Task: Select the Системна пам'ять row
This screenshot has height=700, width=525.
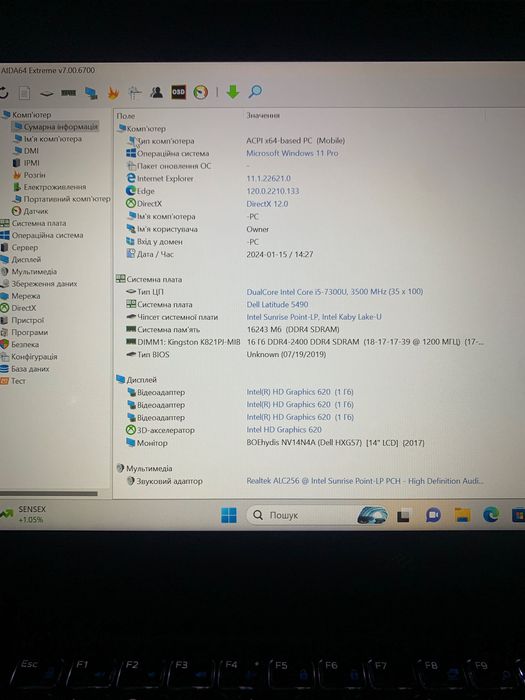Action: click(233, 329)
